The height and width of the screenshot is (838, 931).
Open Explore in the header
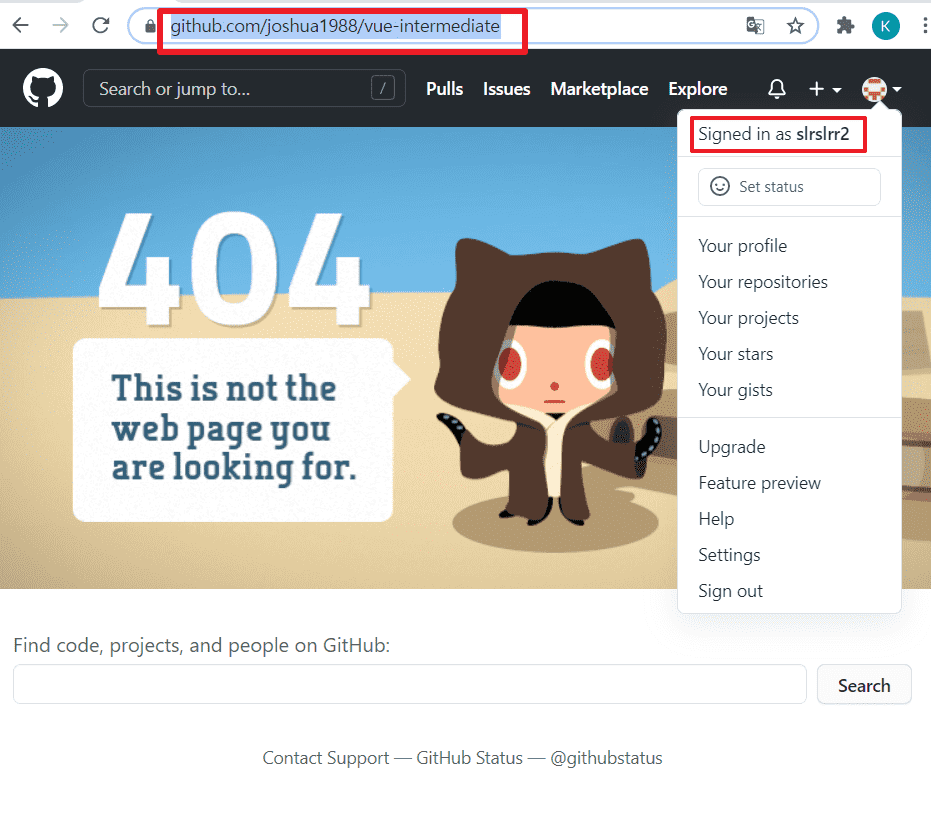[698, 88]
